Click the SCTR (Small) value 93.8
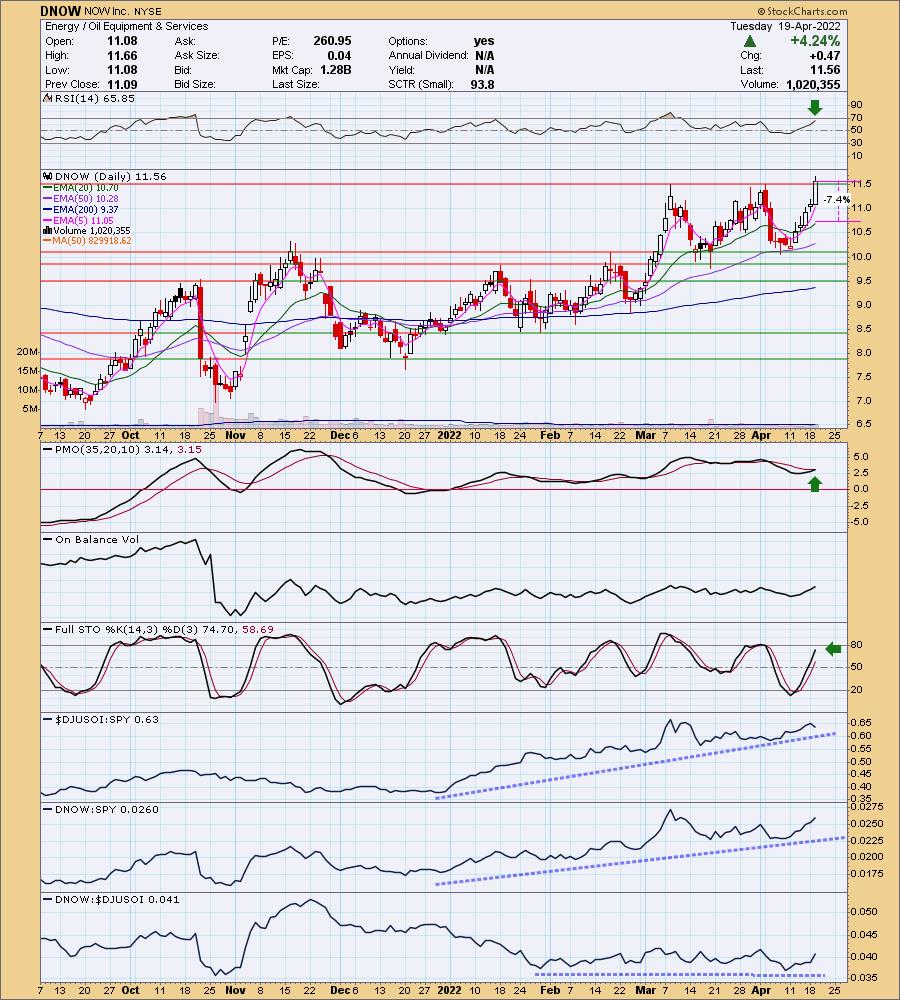The height and width of the screenshot is (1000, 900). click(482, 84)
